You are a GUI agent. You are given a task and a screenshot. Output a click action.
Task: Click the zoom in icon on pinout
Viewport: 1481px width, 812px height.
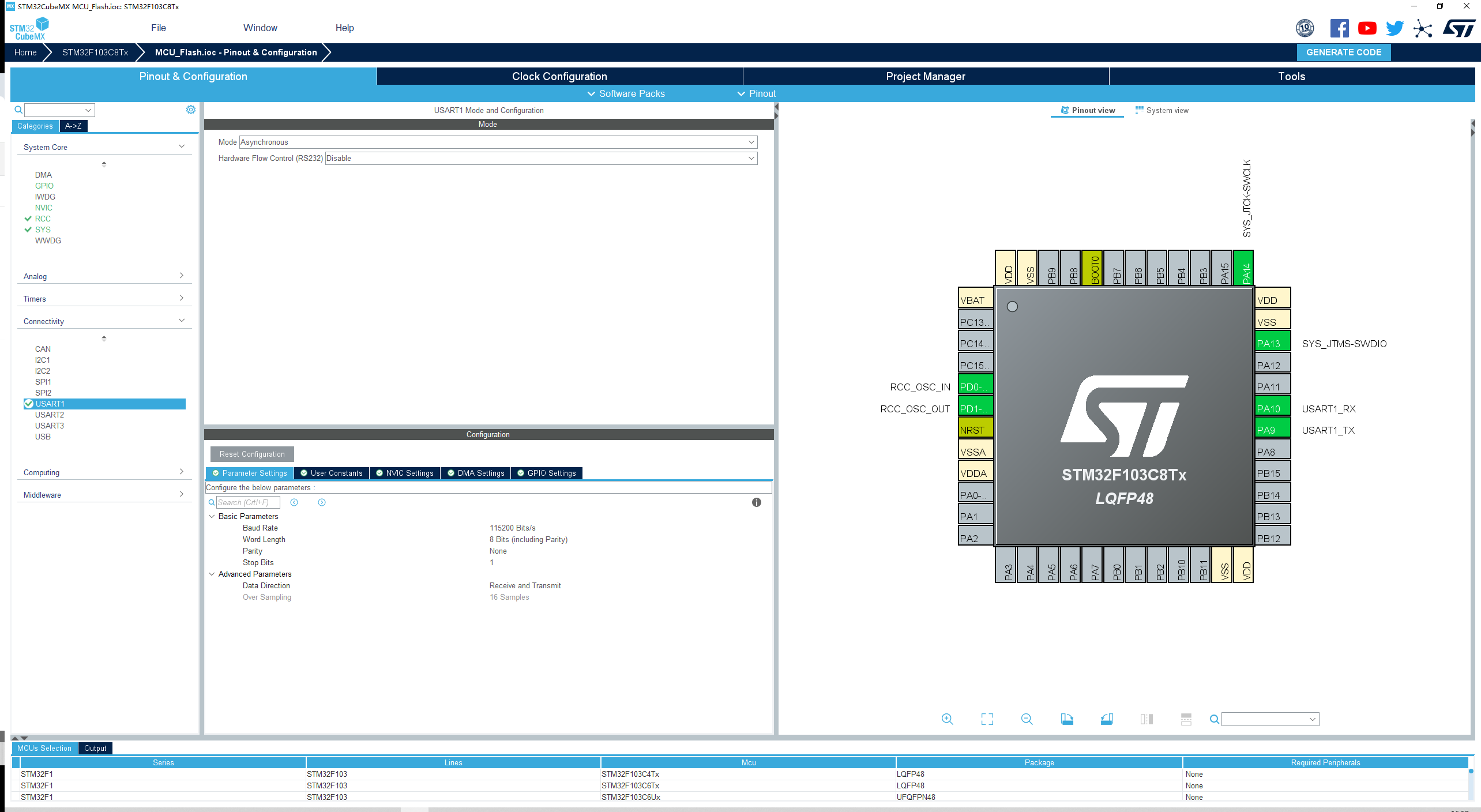click(x=948, y=718)
